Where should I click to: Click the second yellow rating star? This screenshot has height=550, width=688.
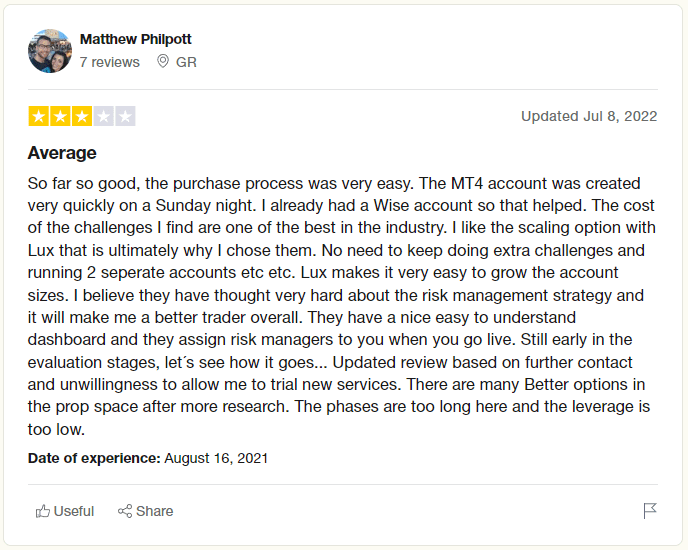tap(60, 116)
